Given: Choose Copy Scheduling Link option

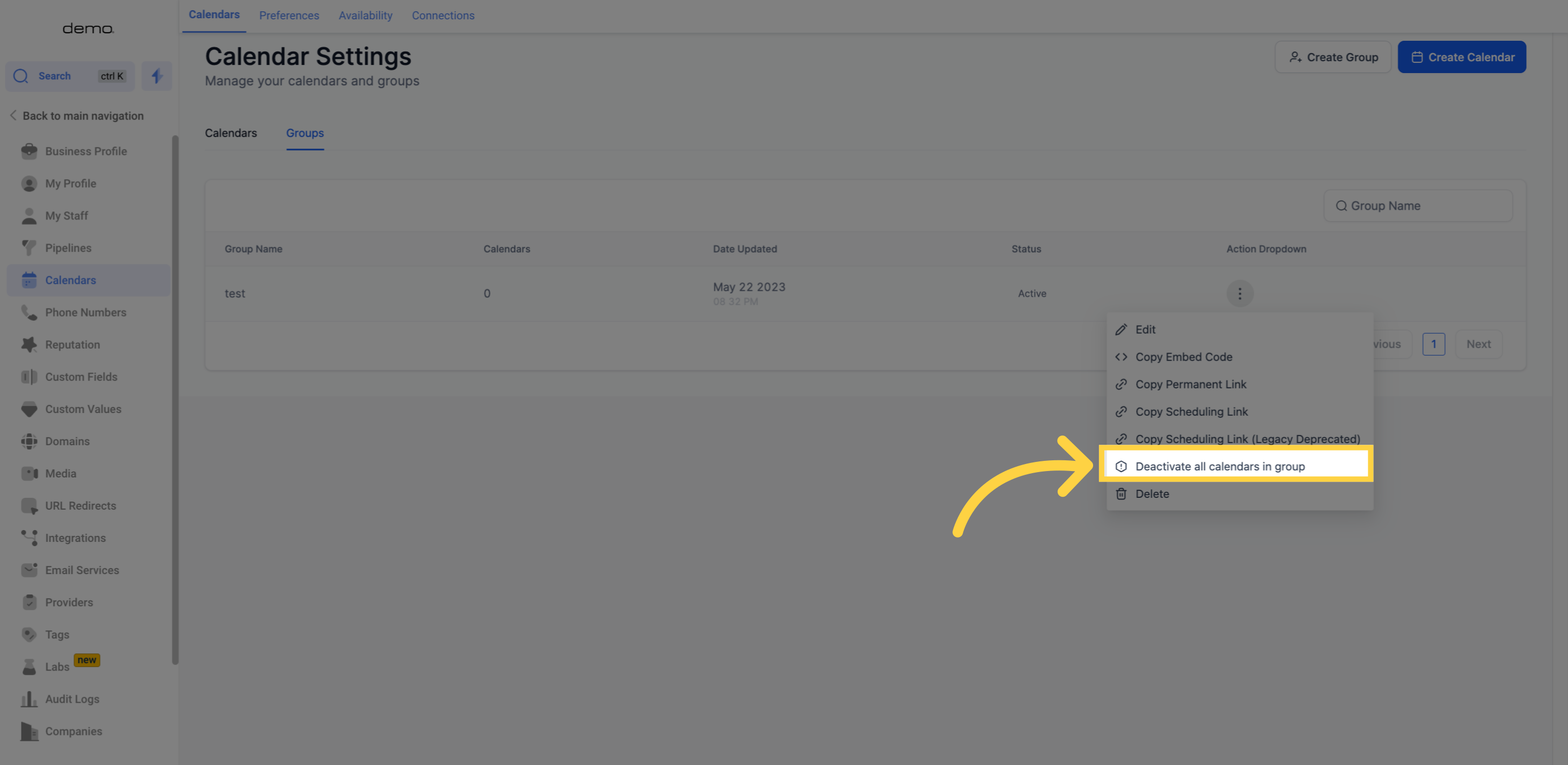Looking at the screenshot, I should [x=1239, y=411].
